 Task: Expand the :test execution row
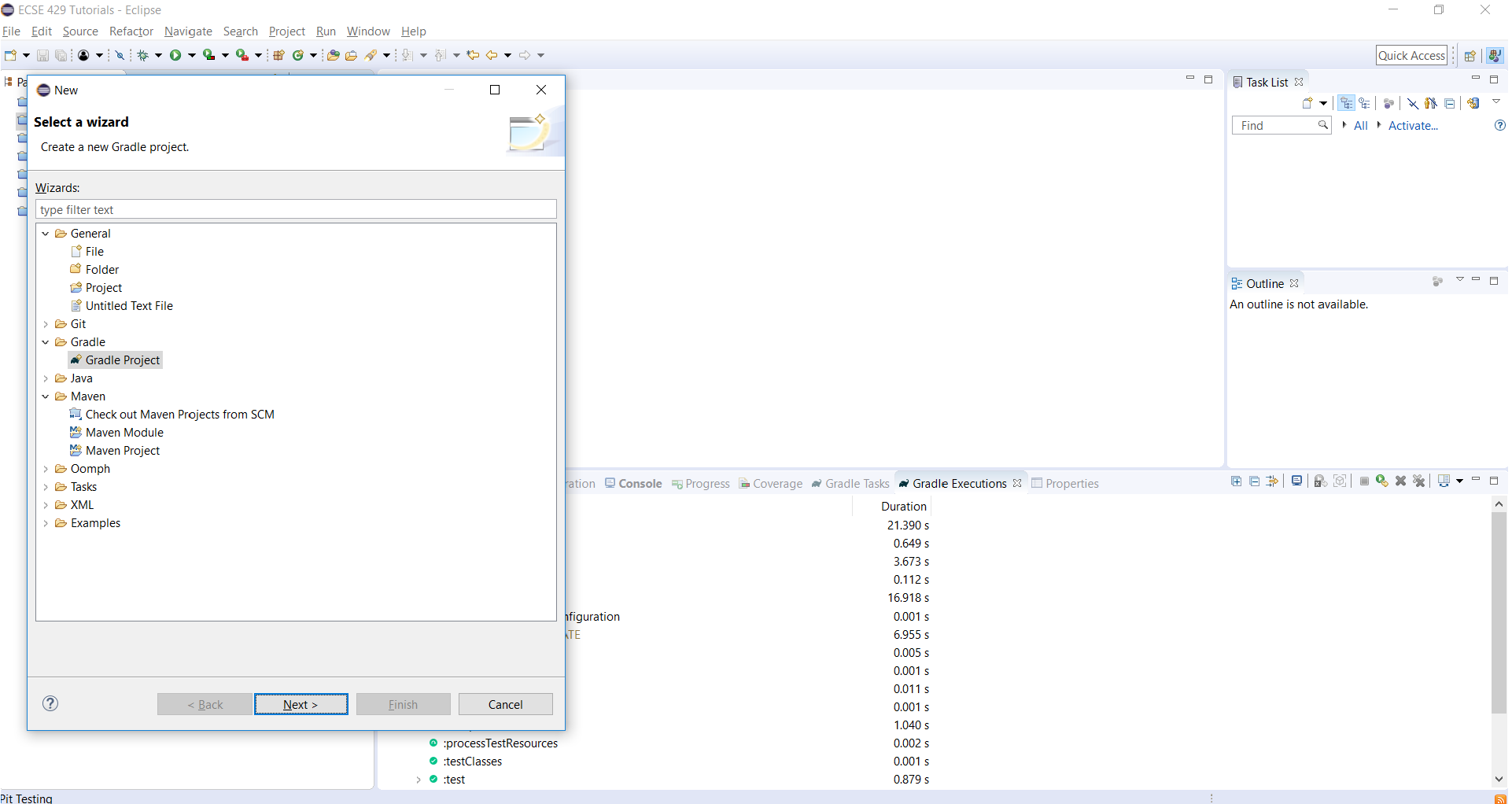pyautogui.click(x=419, y=780)
